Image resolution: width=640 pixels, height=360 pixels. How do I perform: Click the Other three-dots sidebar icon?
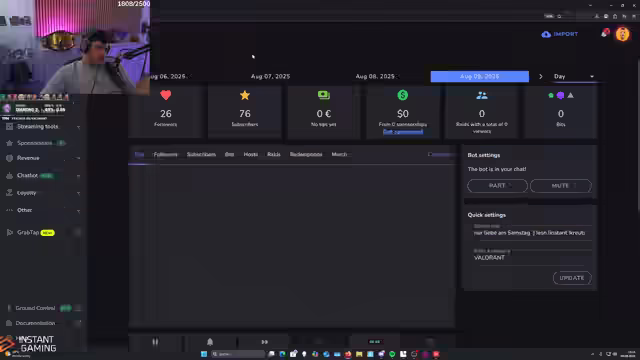point(9,210)
